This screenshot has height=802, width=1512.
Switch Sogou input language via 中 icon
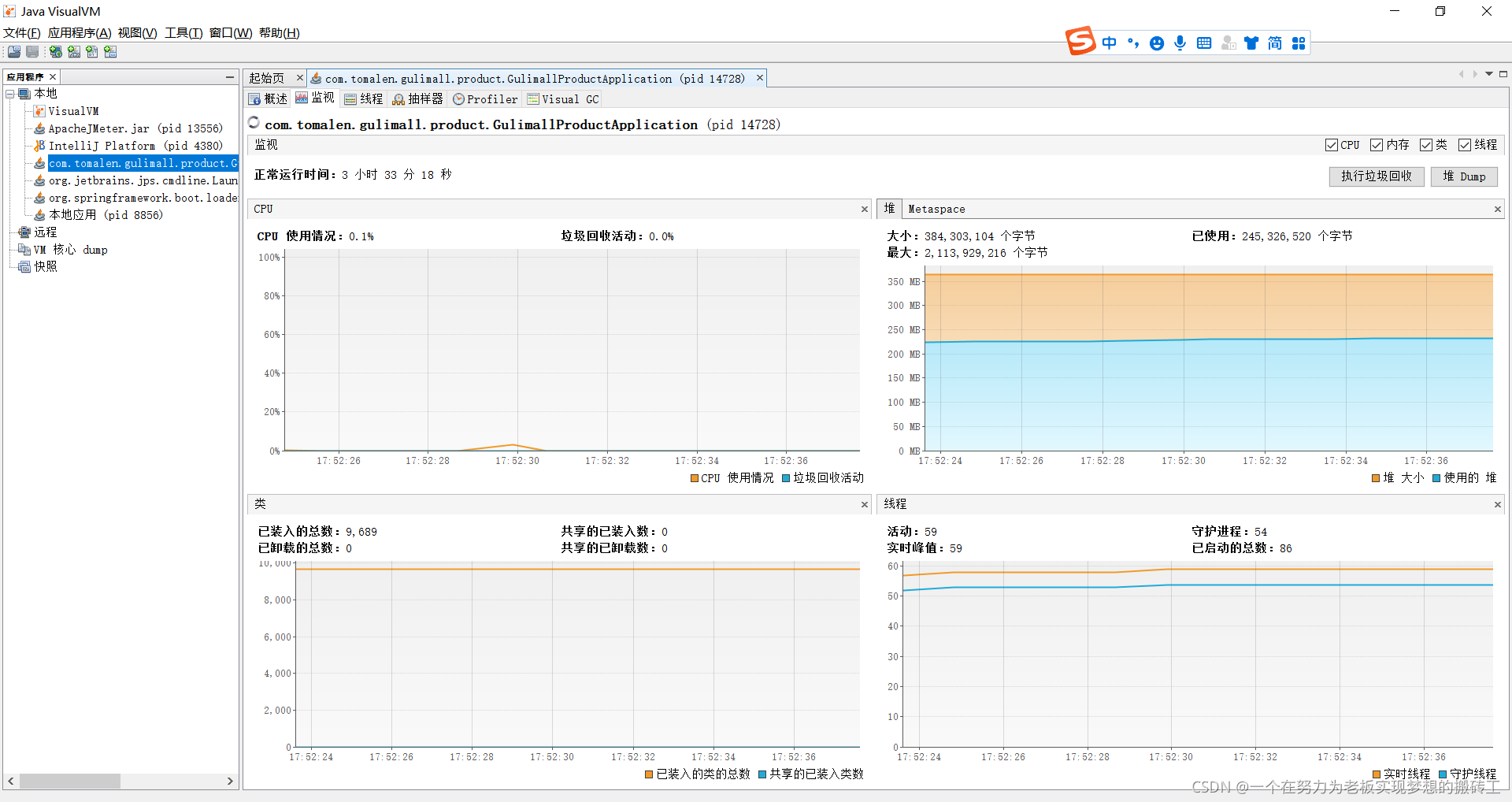(x=1110, y=43)
